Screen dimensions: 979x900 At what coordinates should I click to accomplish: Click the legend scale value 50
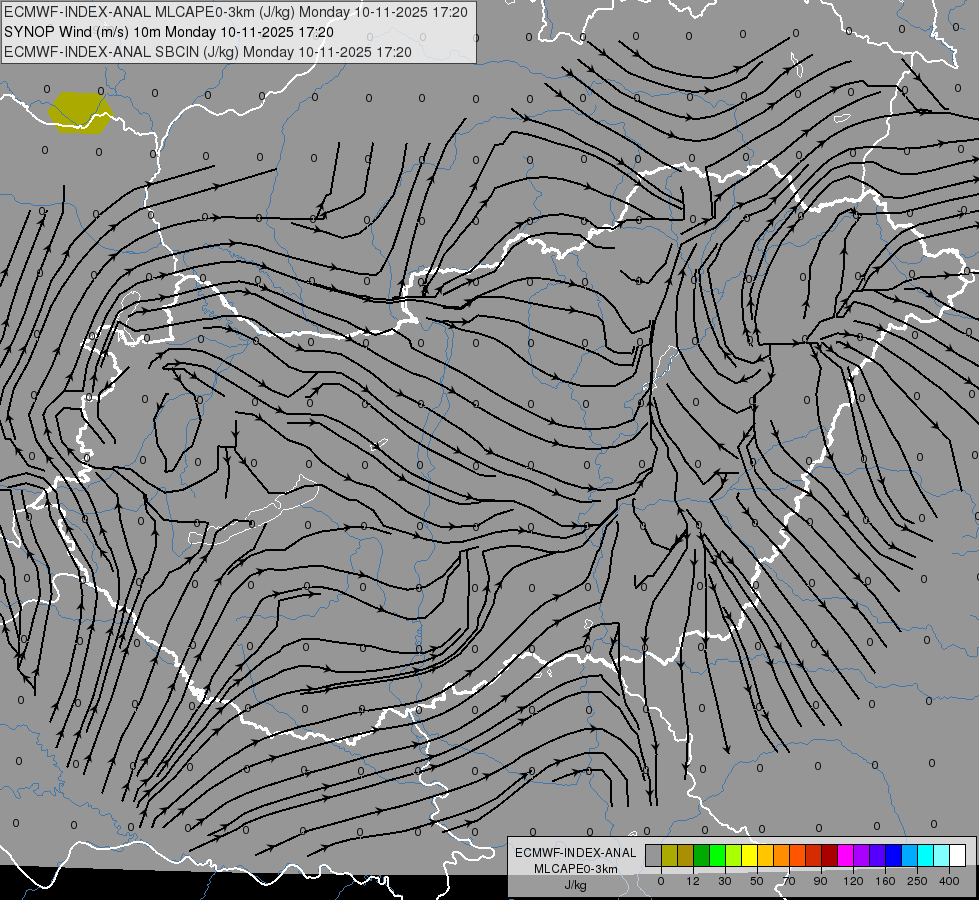point(757,881)
